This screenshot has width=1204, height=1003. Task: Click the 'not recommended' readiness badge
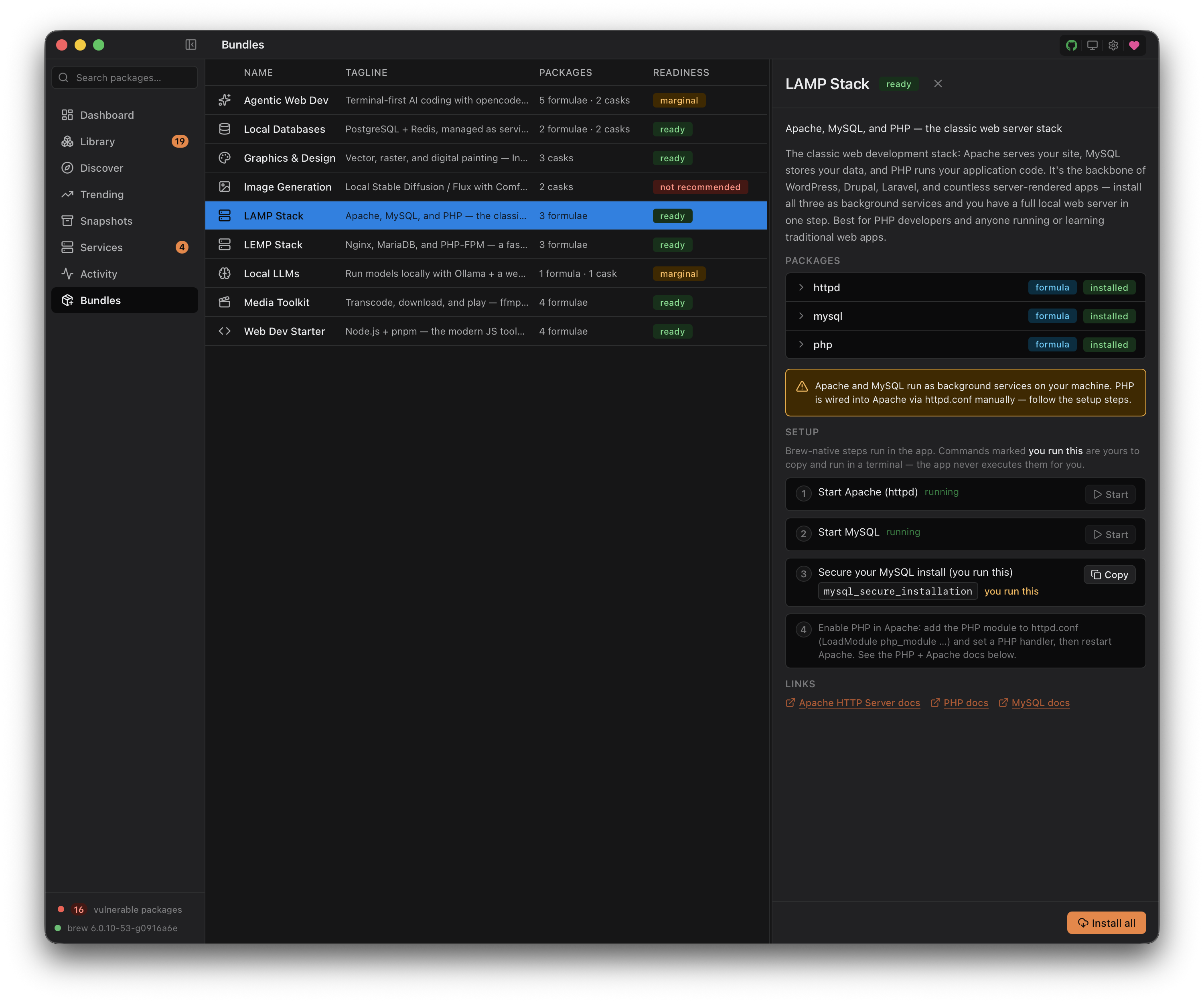700,187
